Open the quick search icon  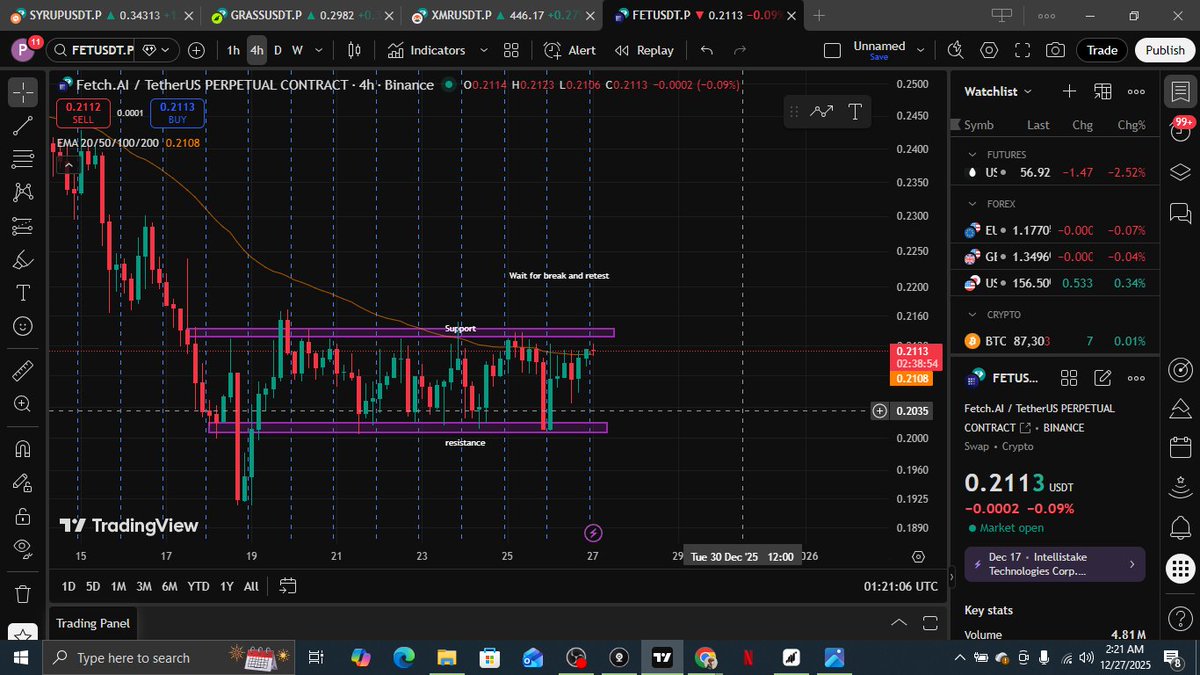(955, 50)
